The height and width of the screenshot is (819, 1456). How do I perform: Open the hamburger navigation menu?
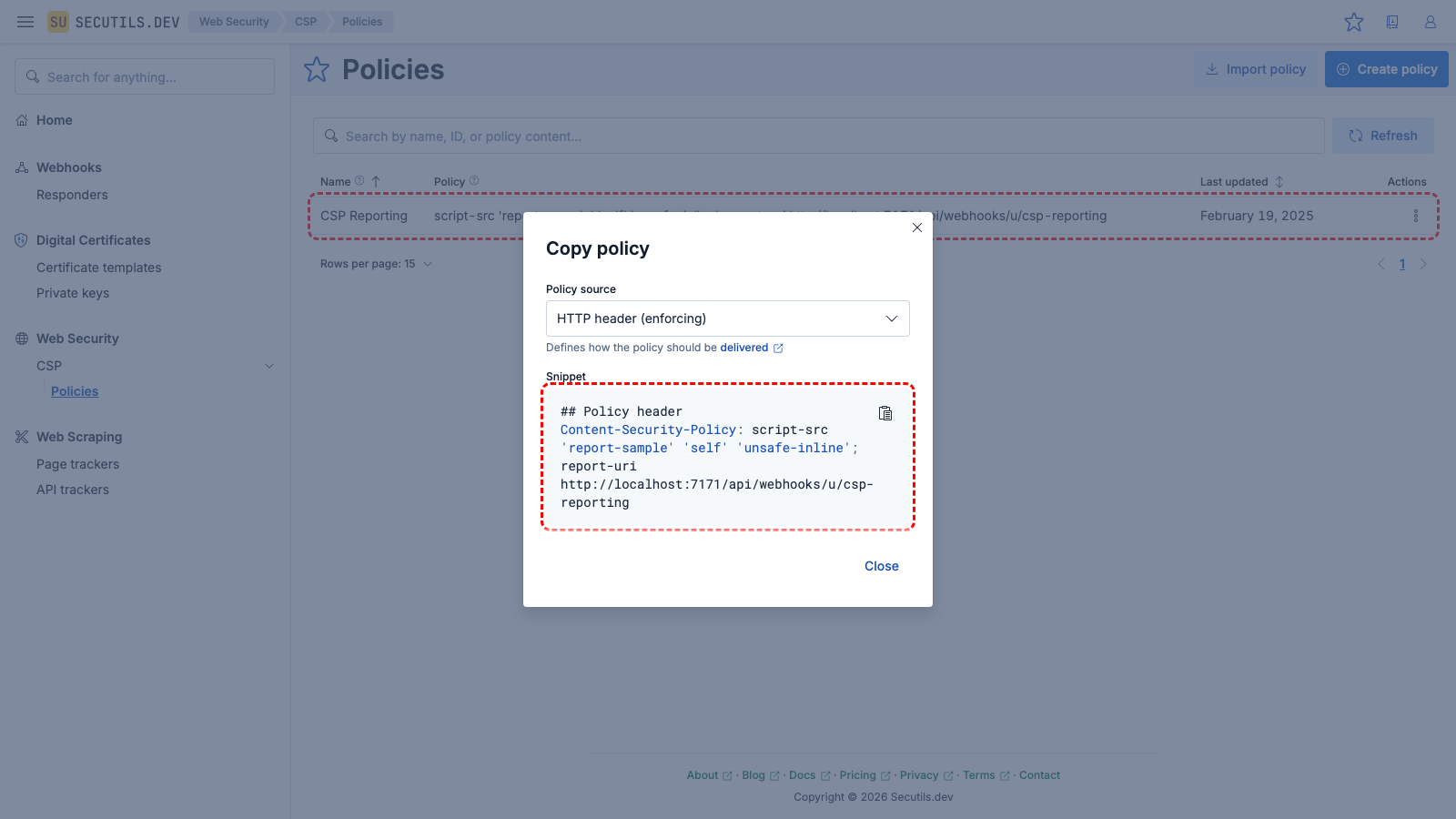[25, 22]
